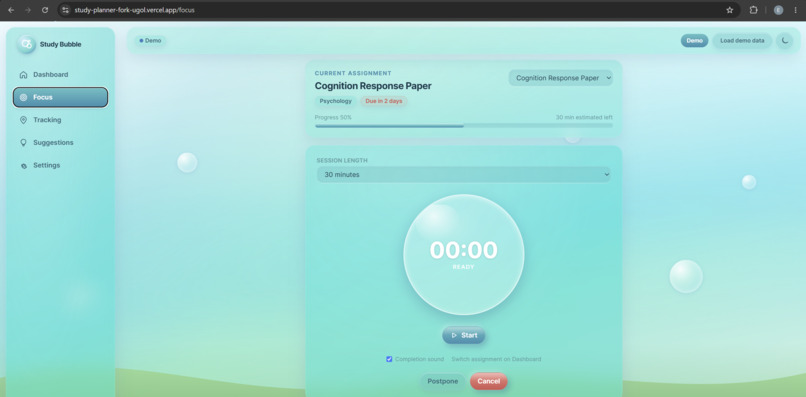Screen dimensions: 806x397
Task: Cancel the focus session
Action: [x=488, y=381]
